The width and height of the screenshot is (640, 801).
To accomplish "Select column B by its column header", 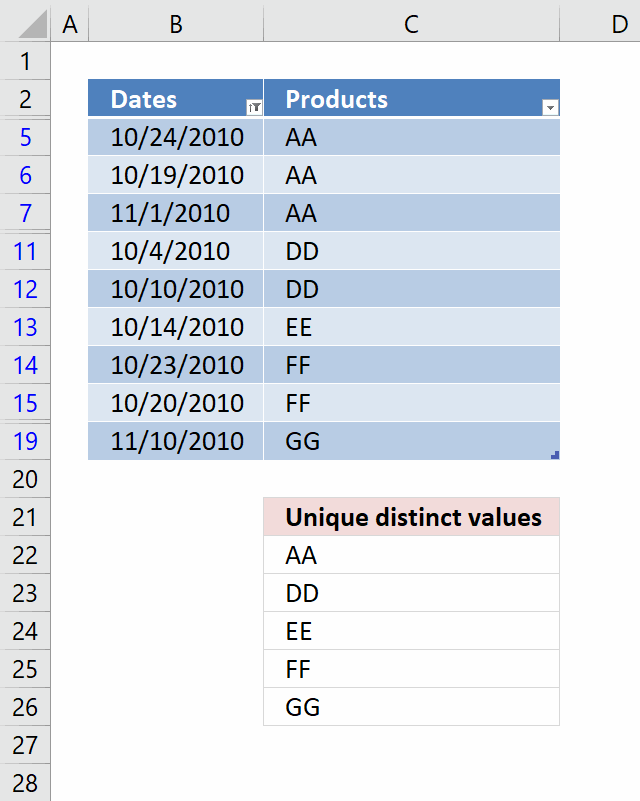I will pyautogui.click(x=175, y=23).
